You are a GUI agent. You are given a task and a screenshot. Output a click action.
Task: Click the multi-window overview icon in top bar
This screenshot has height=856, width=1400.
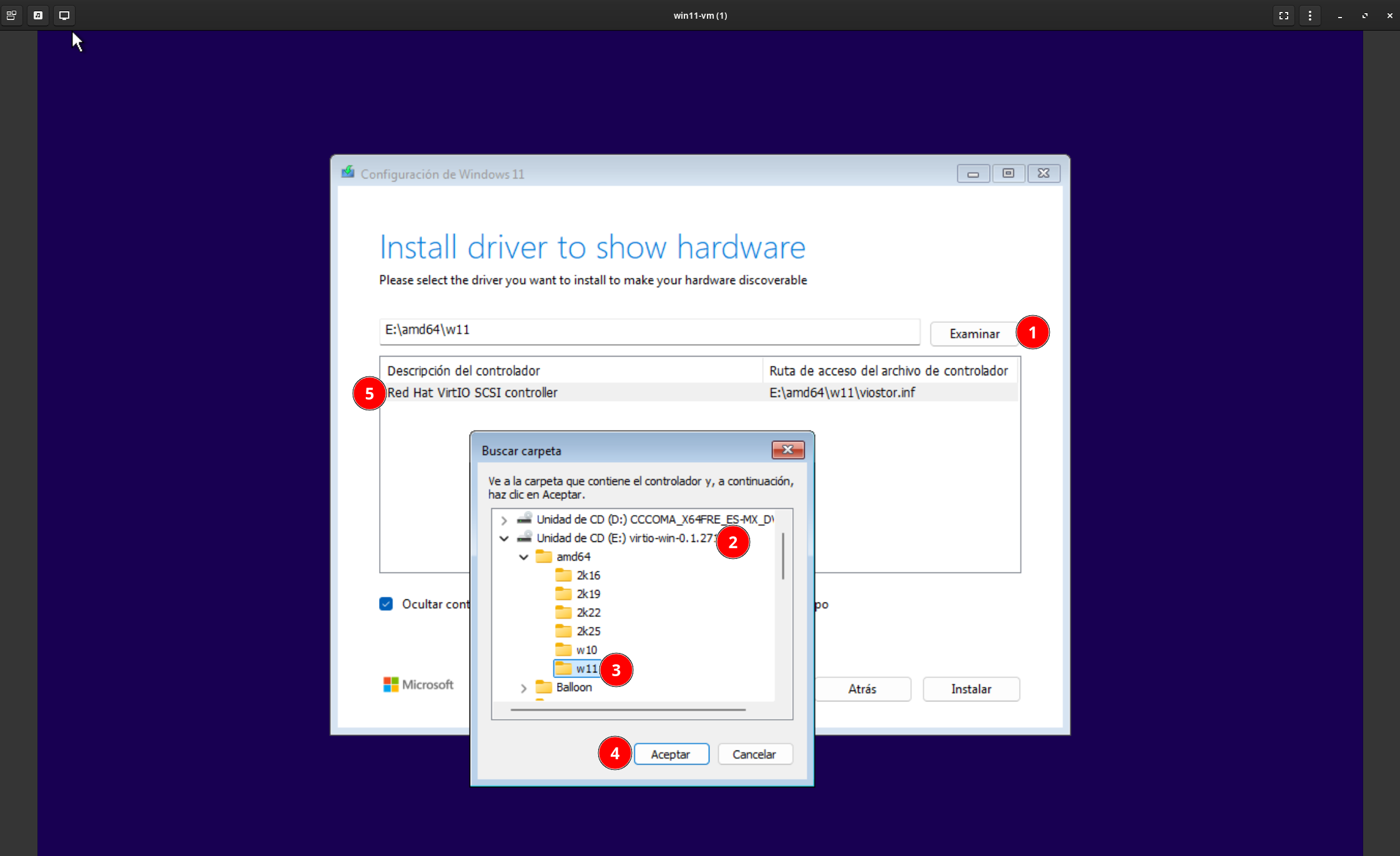(11, 16)
